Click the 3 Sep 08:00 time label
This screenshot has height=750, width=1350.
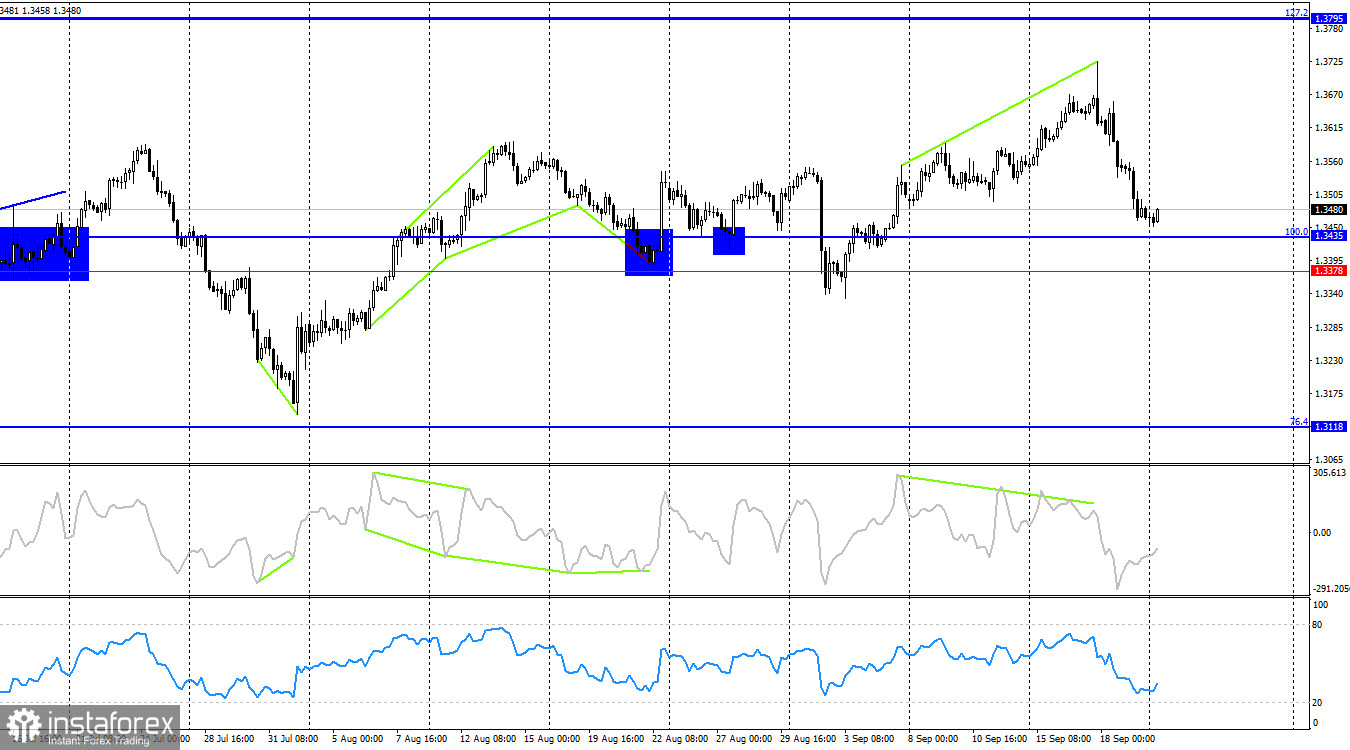[869, 740]
